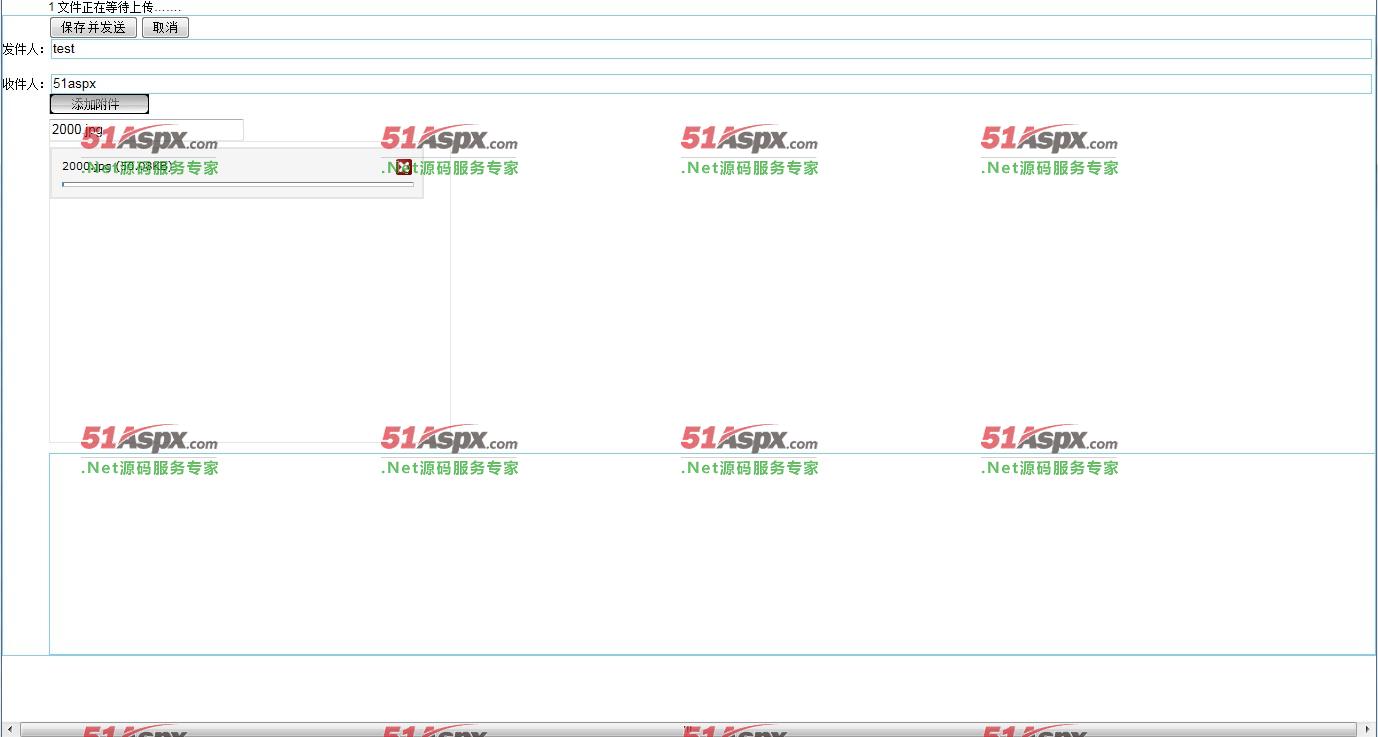
Task: Click the file name box showing 2000.jpg
Action: pos(146,130)
